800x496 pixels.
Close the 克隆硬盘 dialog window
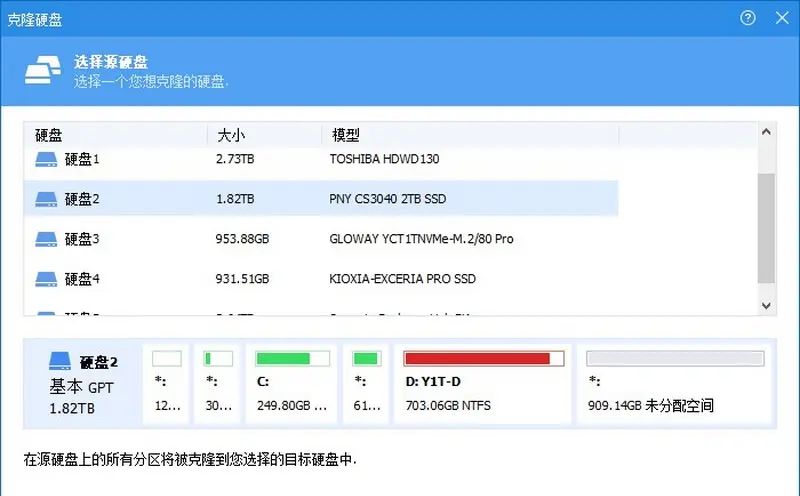click(782, 18)
